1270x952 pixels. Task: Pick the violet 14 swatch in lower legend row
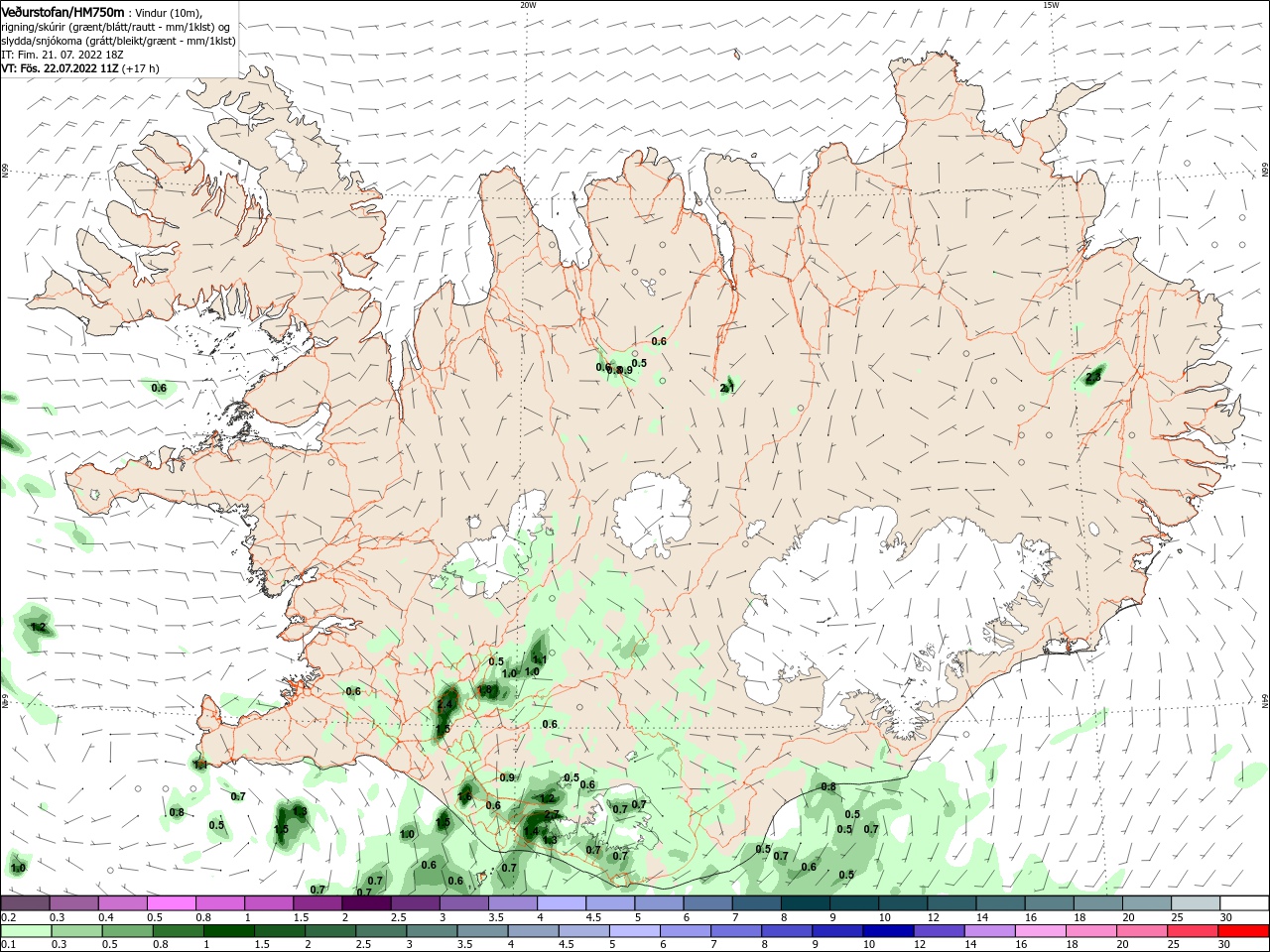pyautogui.click(x=990, y=931)
